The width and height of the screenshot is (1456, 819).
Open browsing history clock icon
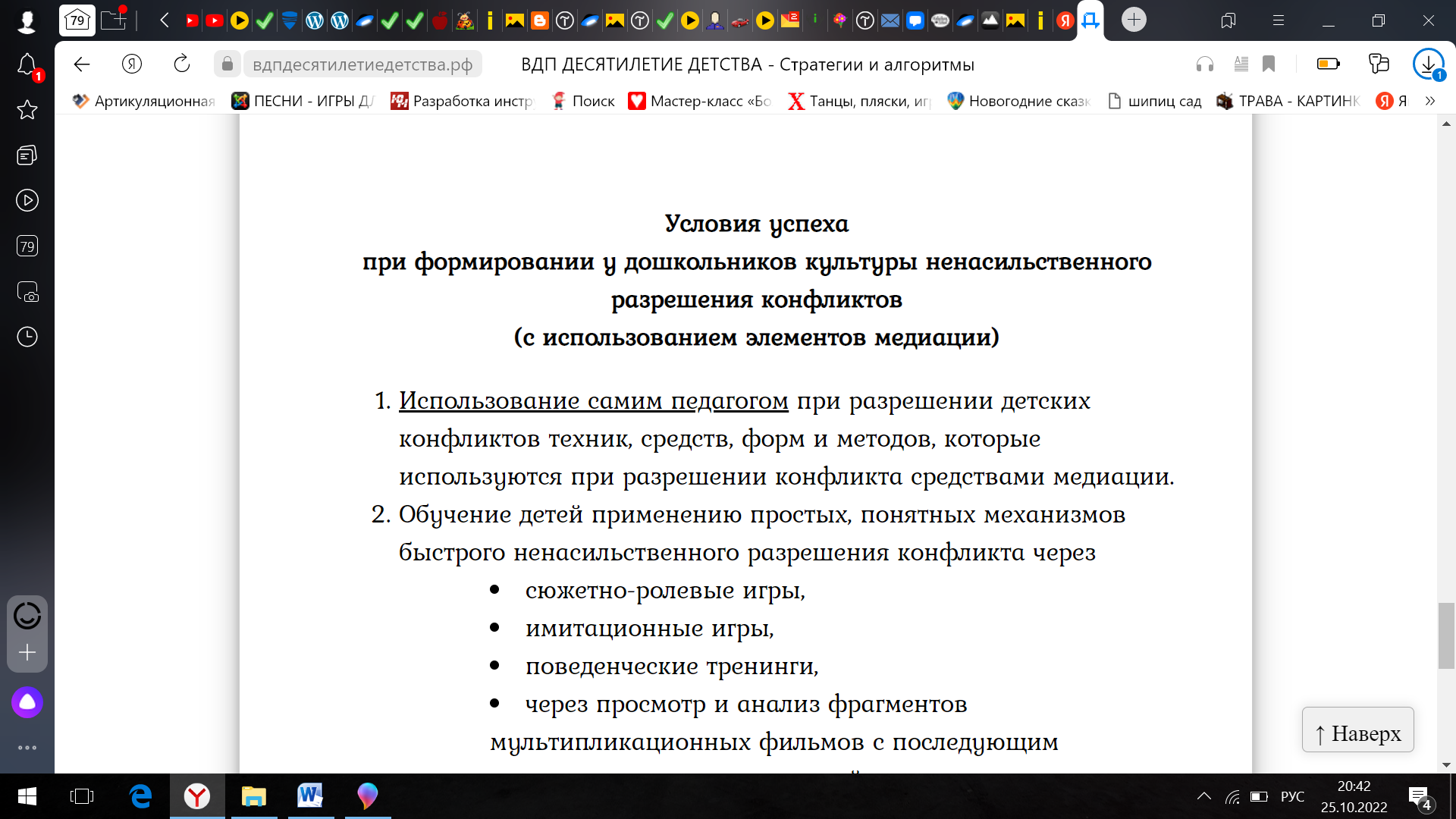27,337
